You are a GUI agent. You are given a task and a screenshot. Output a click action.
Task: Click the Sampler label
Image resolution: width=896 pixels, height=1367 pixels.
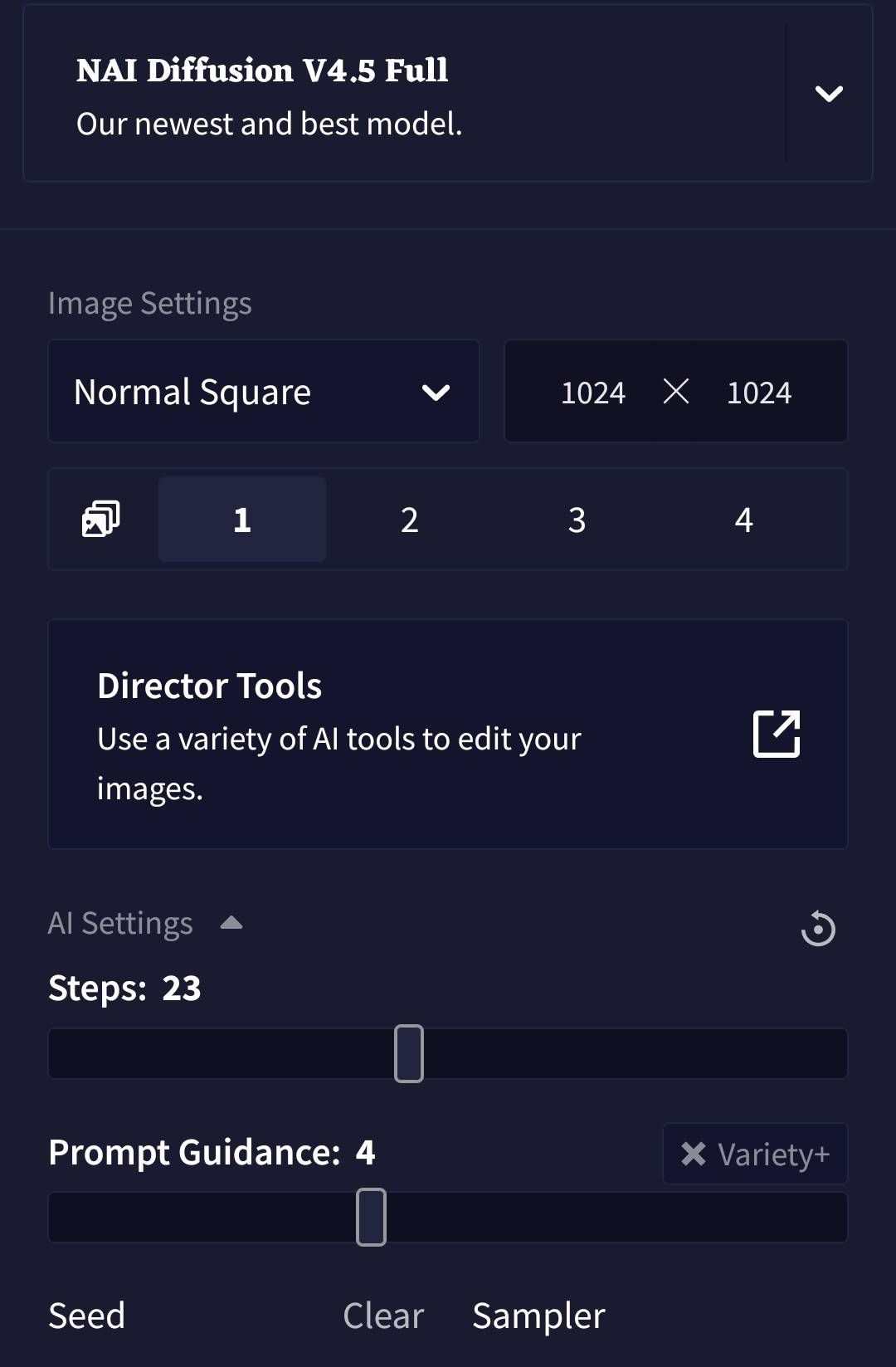(x=539, y=1316)
